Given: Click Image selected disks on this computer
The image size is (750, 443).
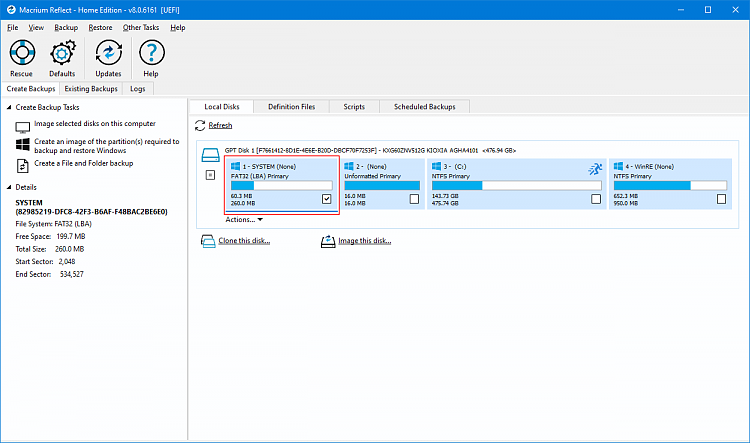Looking at the screenshot, I should pos(95,123).
